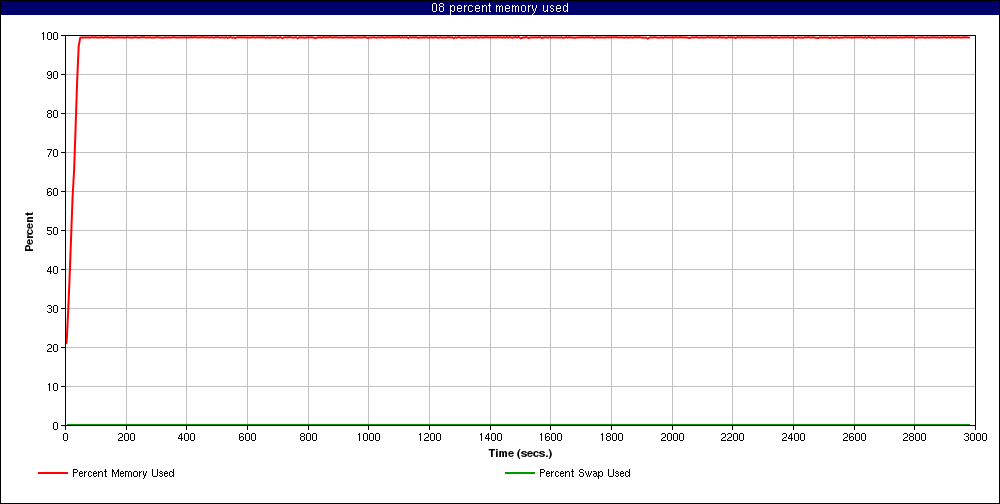The height and width of the screenshot is (504, 1000).
Task: Click the 'Percent' y-axis title
Action: pos(29,231)
